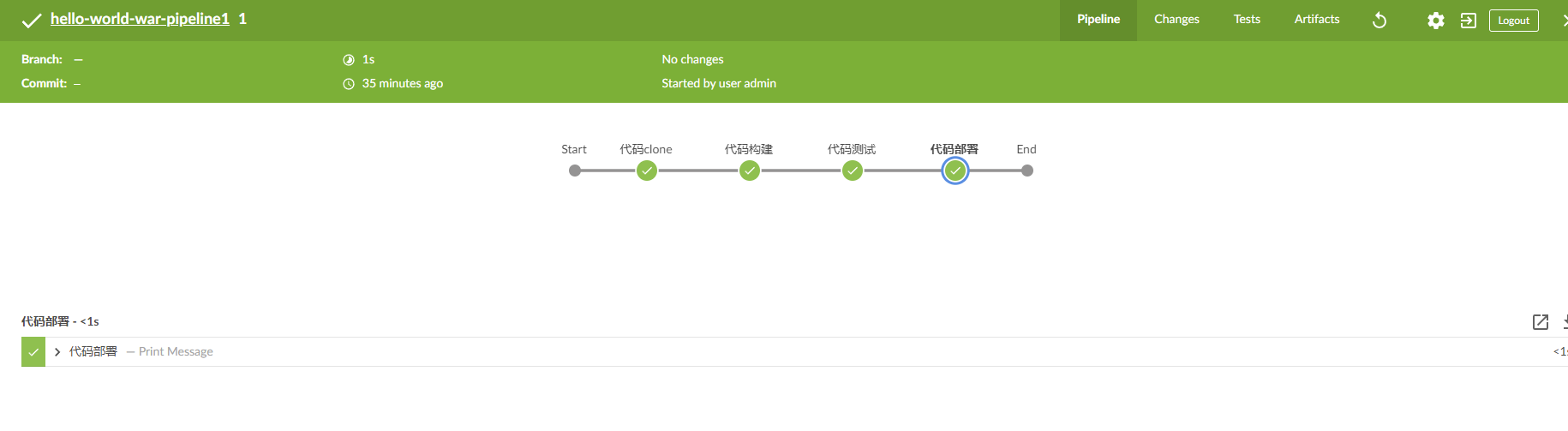
Task: Click the run result checkmark in header
Action: 32,20
